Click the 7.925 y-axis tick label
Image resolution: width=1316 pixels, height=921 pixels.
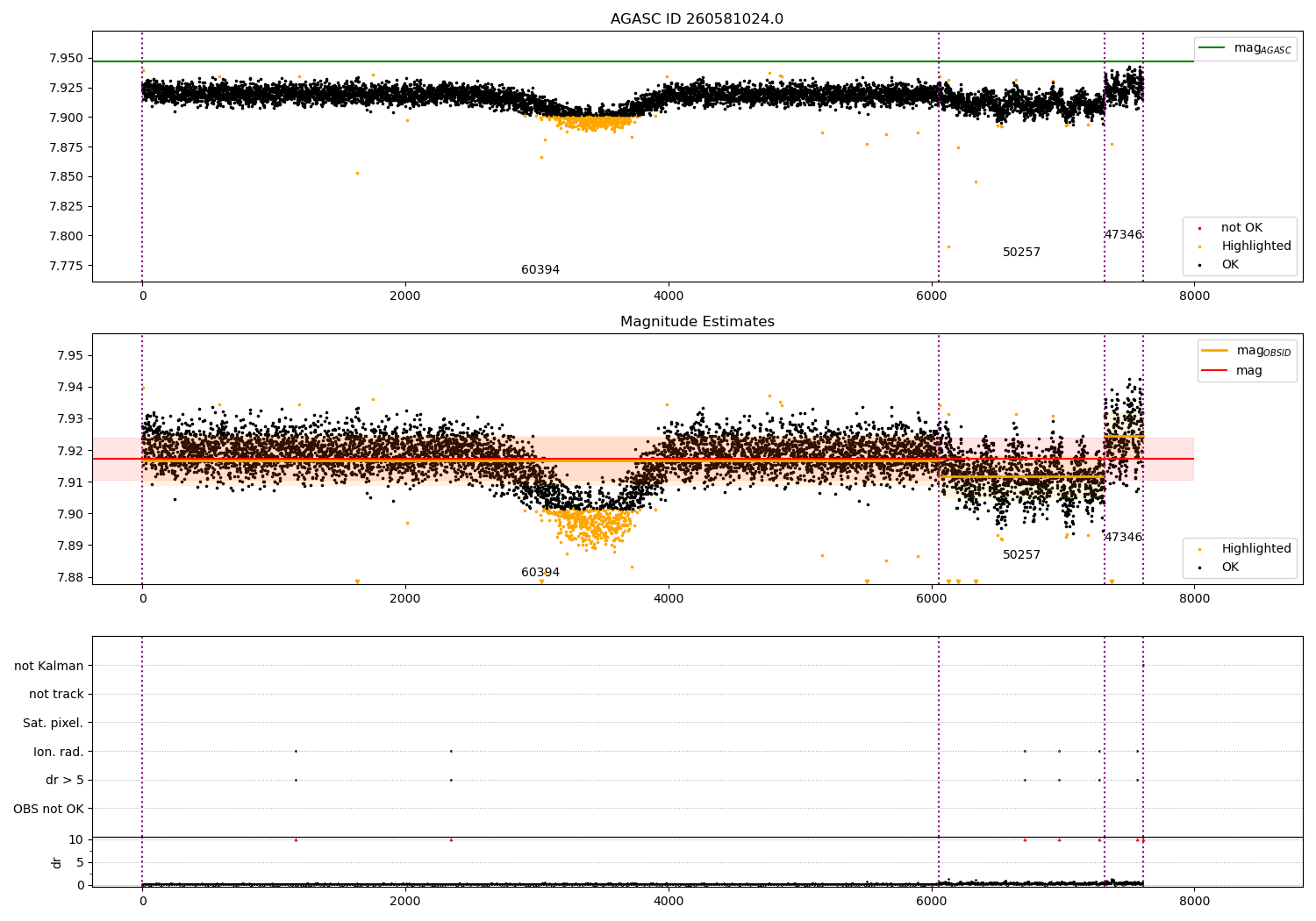(x=66, y=88)
